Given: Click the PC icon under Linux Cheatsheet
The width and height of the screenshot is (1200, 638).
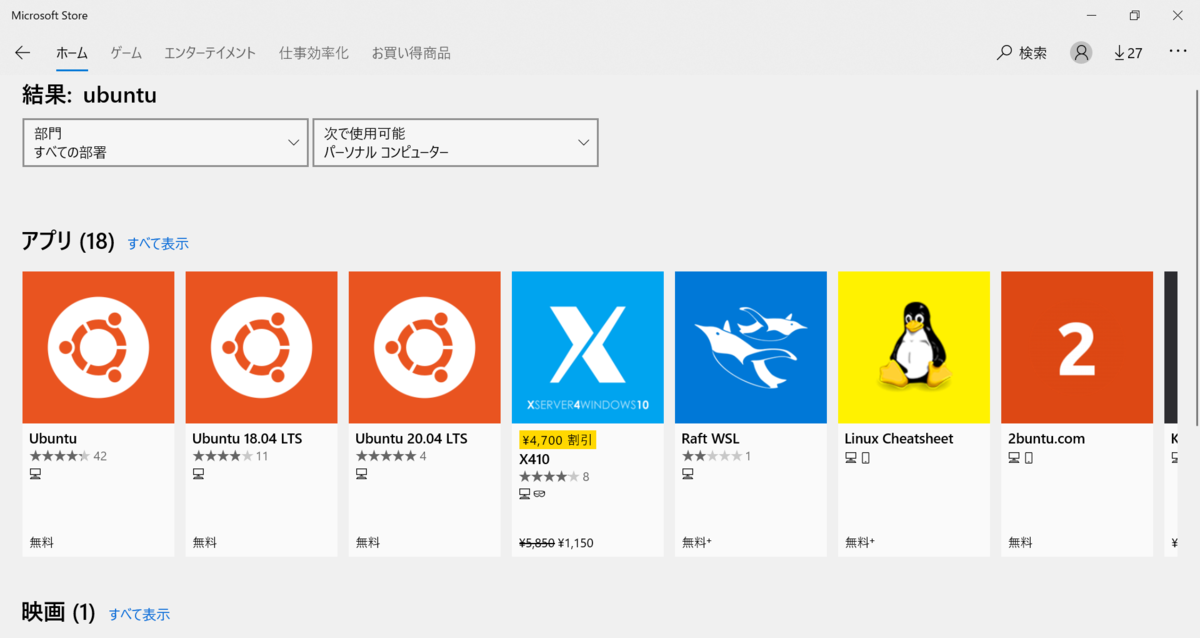Looking at the screenshot, I should click(850, 458).
